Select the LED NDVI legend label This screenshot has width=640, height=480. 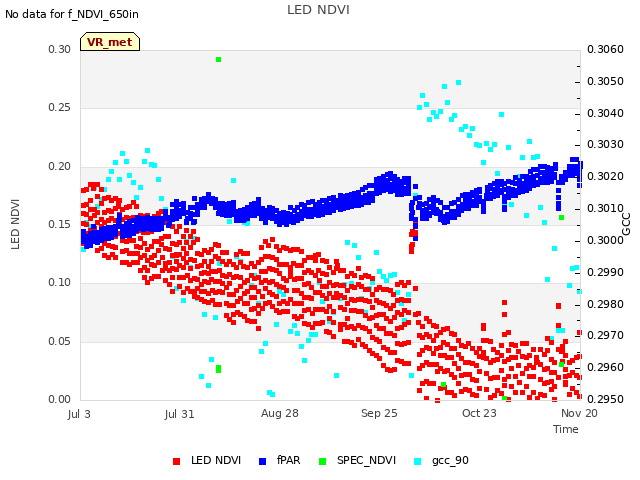[216, 460]
